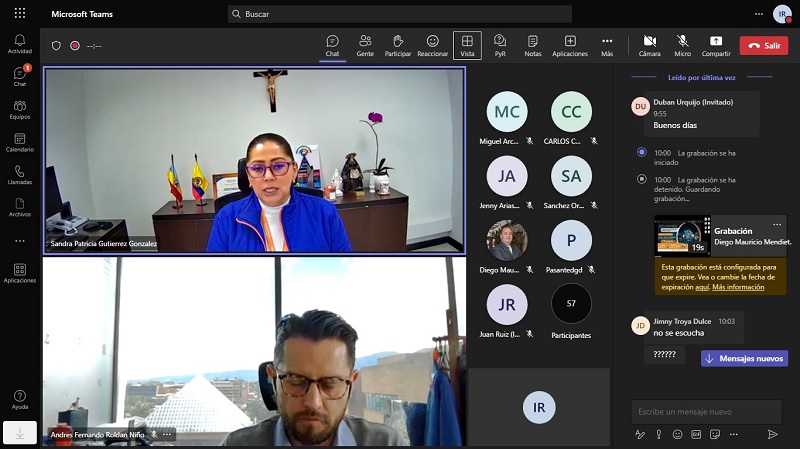Image resolution: width=800 pixels, height=449 pixels.
Task: Go to Equipos in the sidebar
Action: coord(20,109)
